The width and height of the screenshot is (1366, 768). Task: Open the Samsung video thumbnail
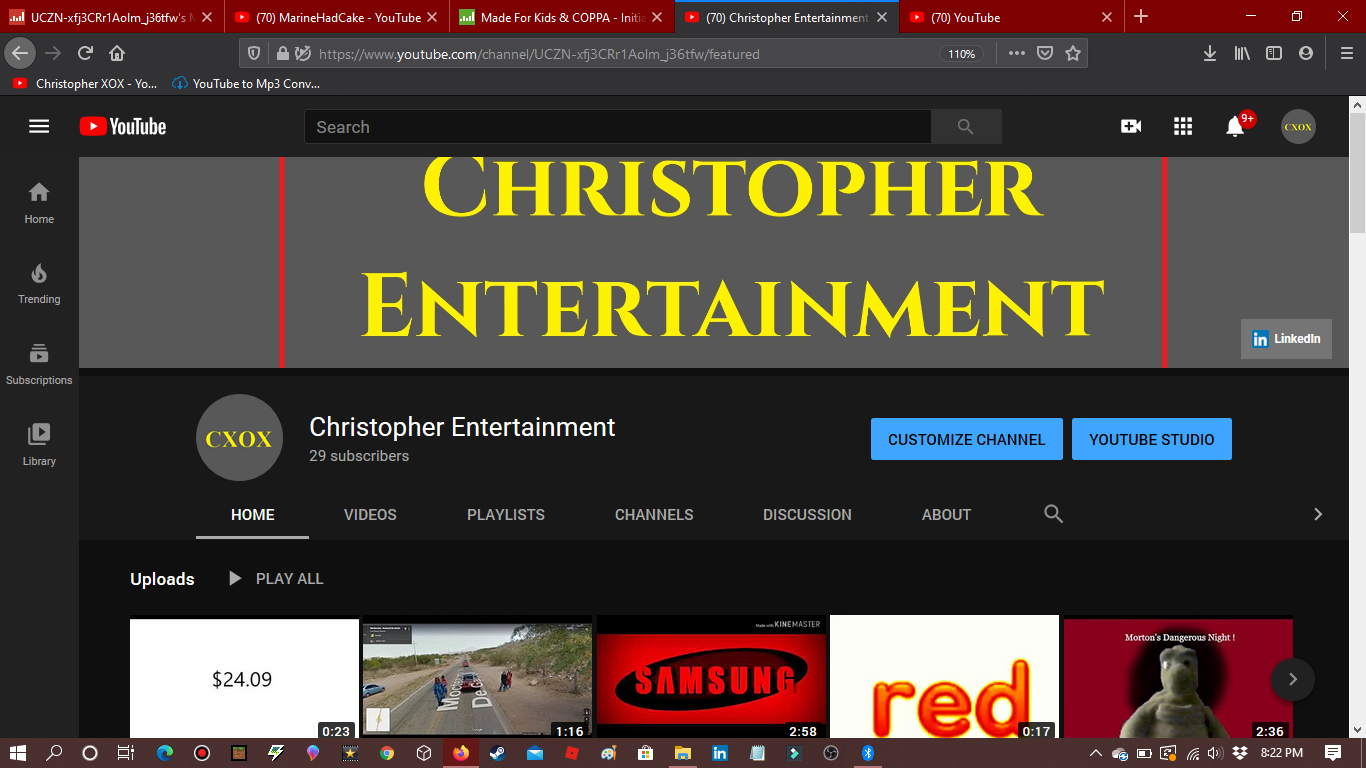(x=711, y=678)
